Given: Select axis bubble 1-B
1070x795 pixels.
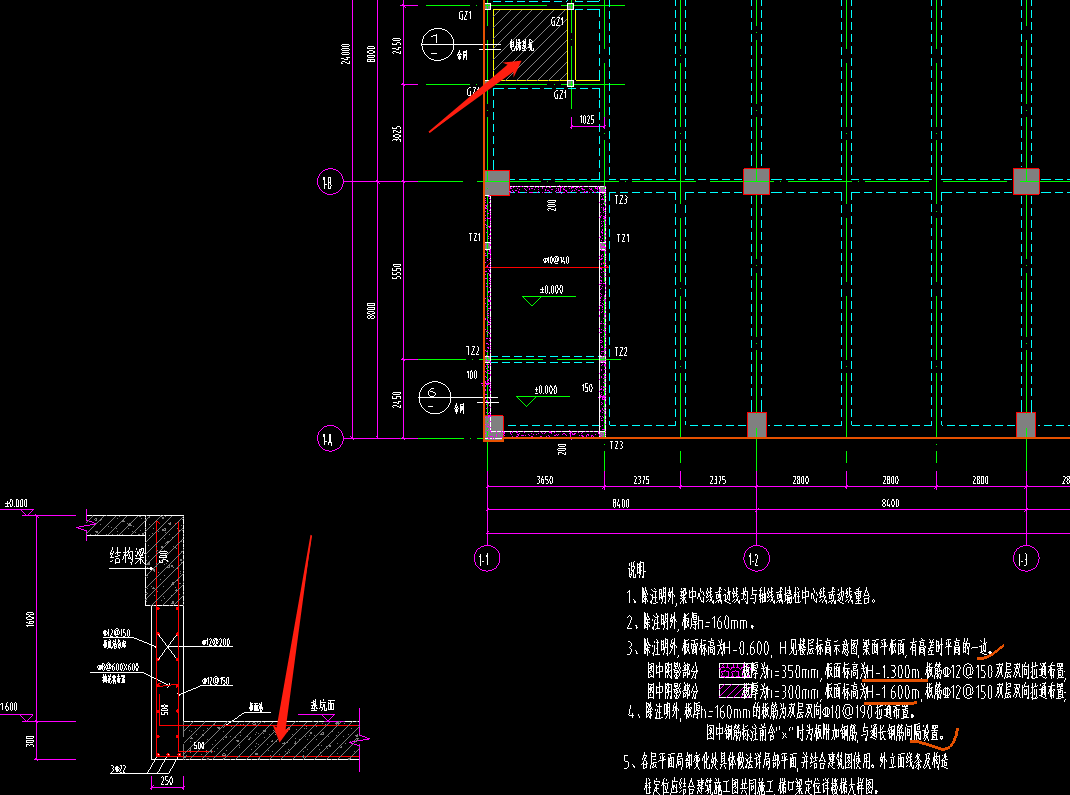Looking at the screenshot, I should (330, 182).
